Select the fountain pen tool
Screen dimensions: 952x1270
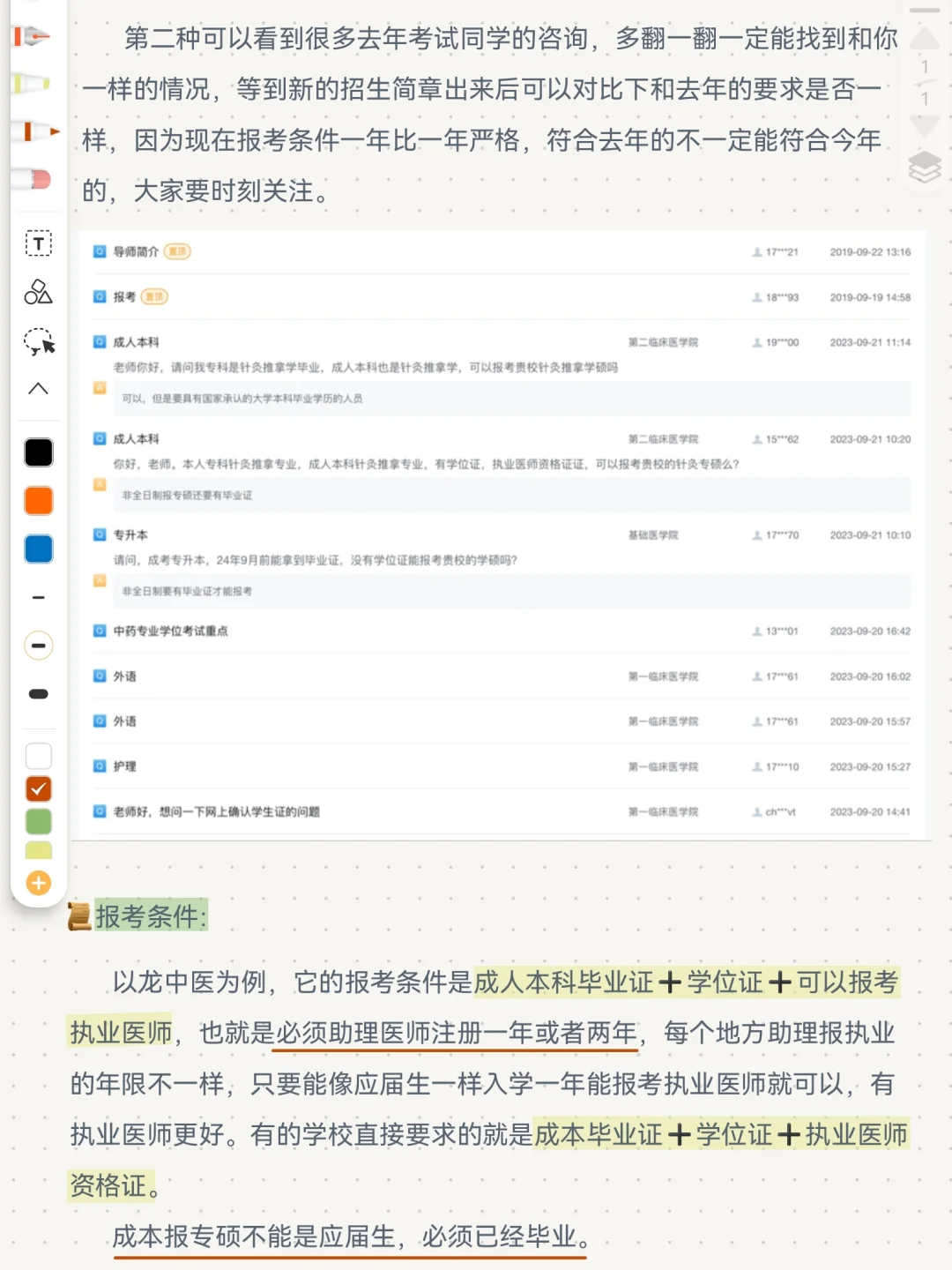click(33, 35)
